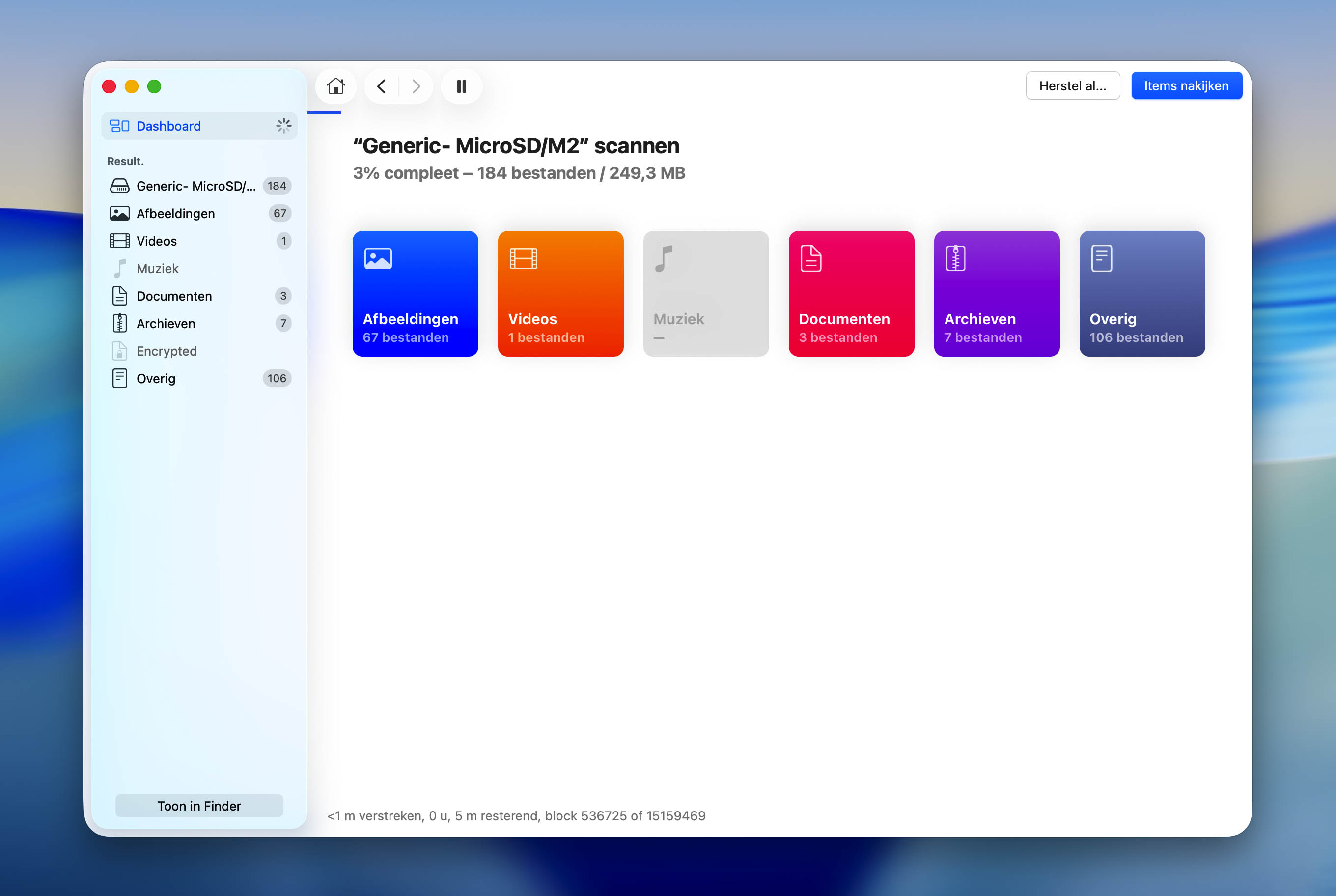This screenshot has width=1336, height=896.
Task: Open the orange Videos tile
Action: pyautogui.click(x=560, y=294)
